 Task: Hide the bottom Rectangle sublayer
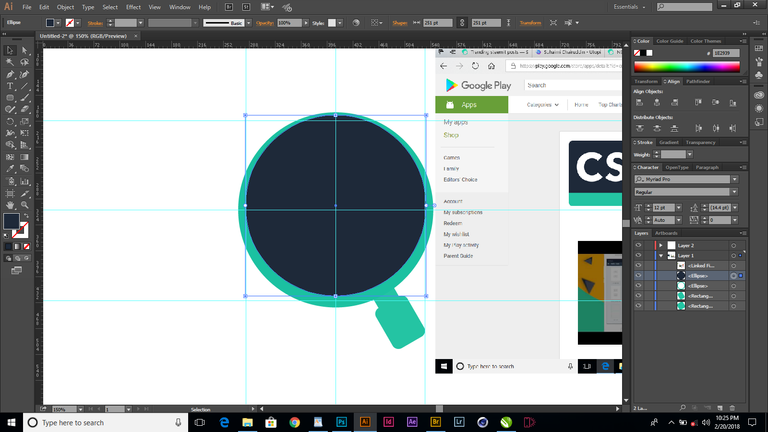click(638, 306)
